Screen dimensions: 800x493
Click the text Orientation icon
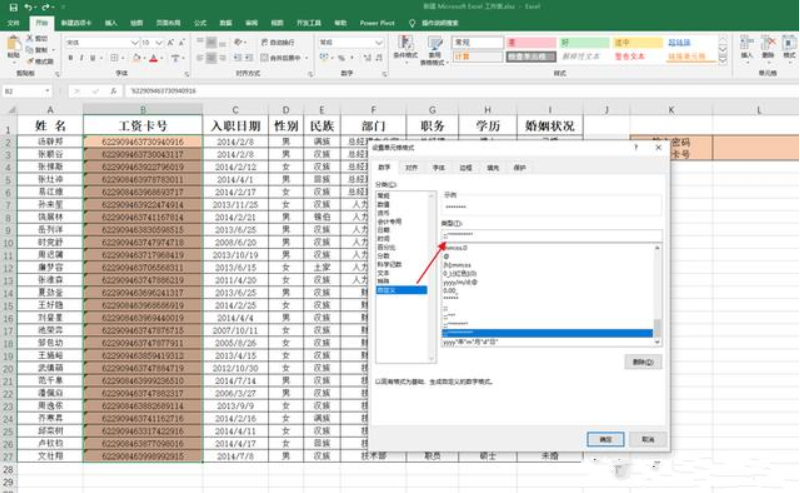click(238, 42)
